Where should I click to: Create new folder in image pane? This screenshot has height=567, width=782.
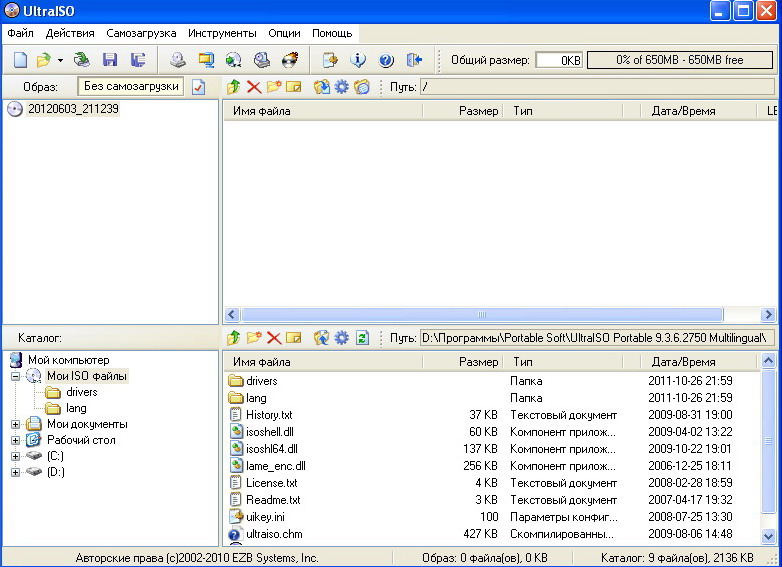[274, 87]
